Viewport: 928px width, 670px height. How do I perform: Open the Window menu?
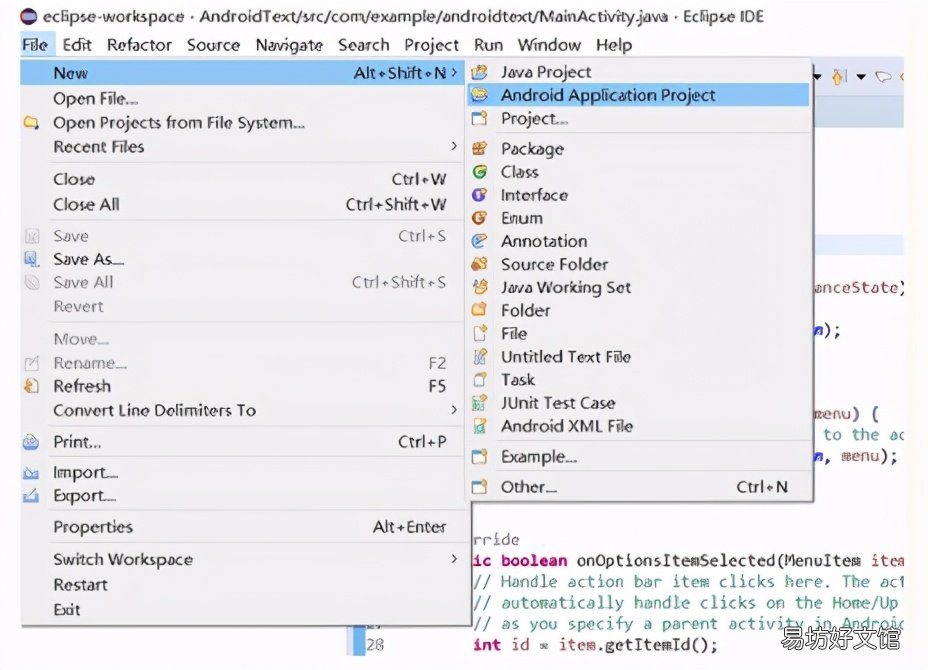(549, 45)
